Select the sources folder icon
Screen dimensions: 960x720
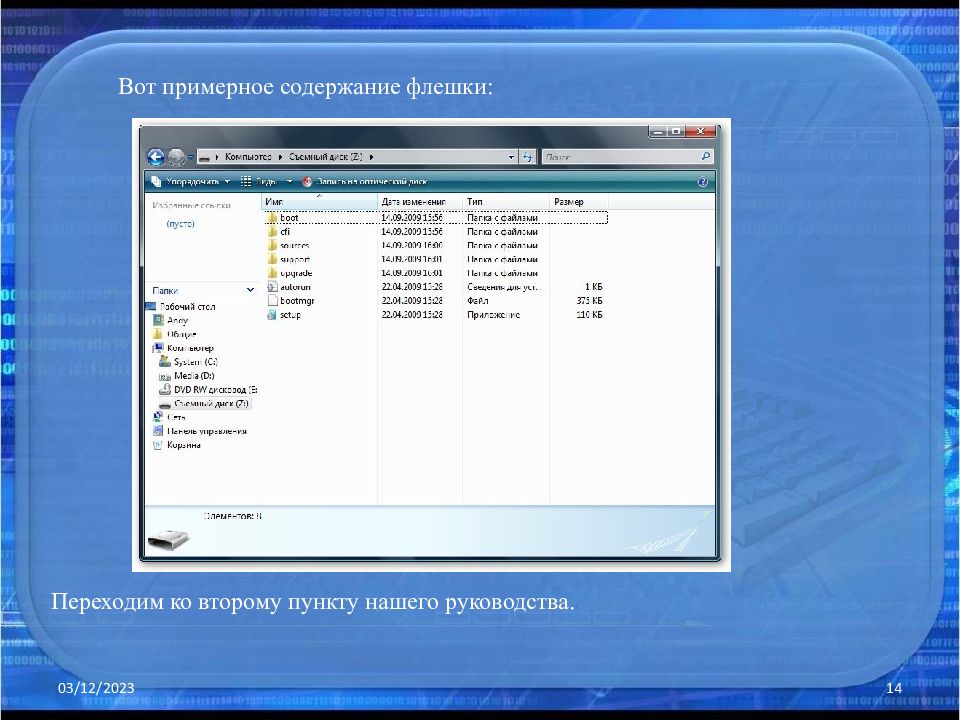point(272,245)
